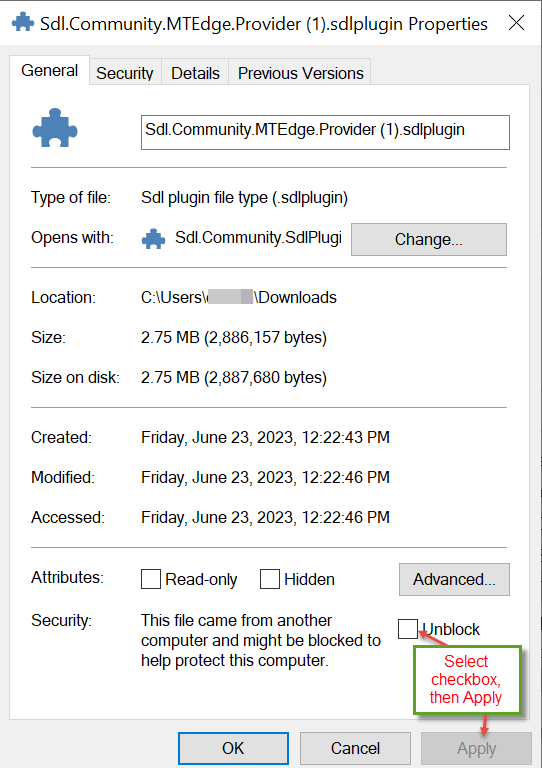
Task: Click the puzzle-piece icon in the title bar
Action: pos(23,23)
